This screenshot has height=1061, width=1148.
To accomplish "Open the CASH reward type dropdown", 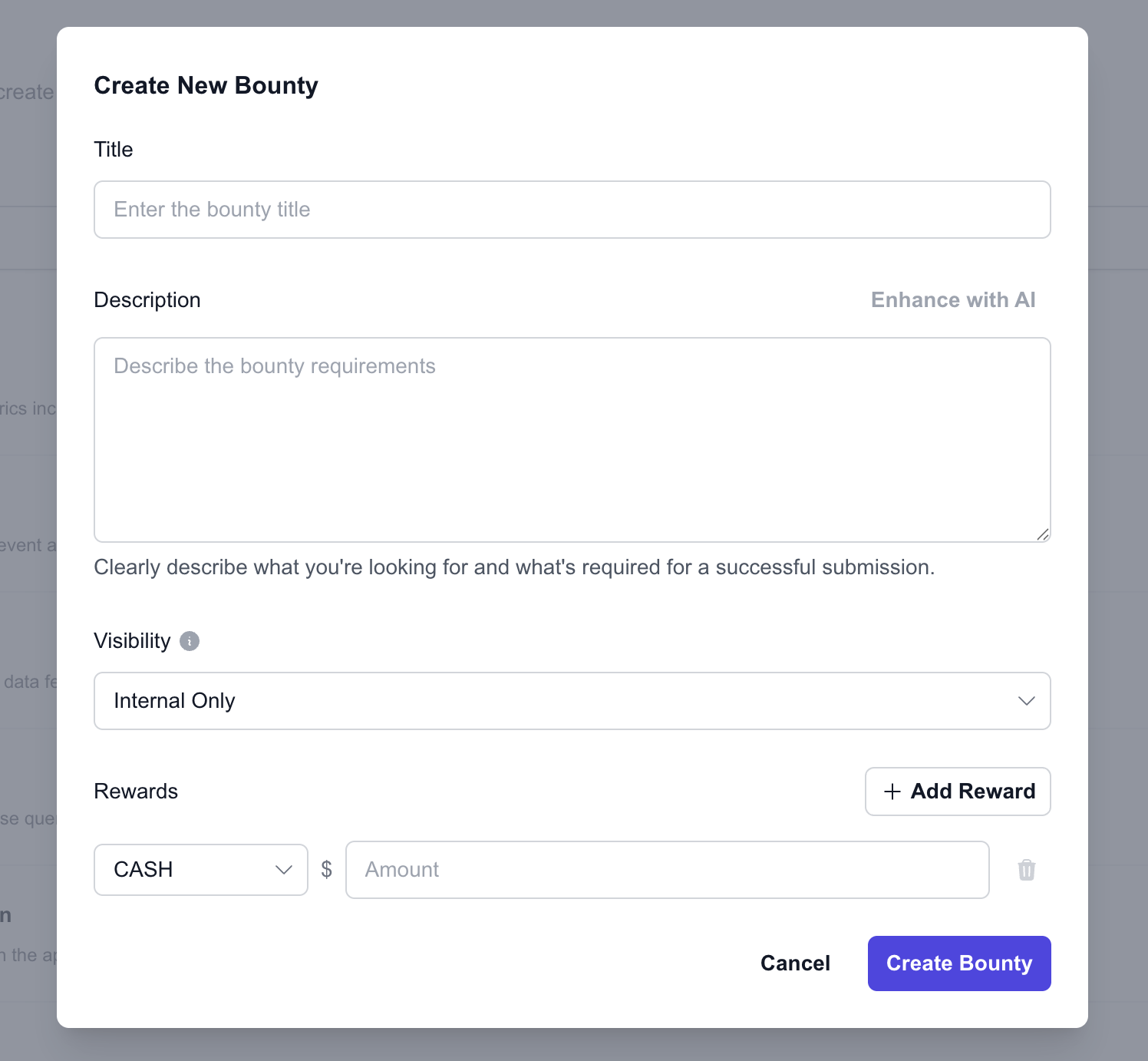I will point(201,870).
